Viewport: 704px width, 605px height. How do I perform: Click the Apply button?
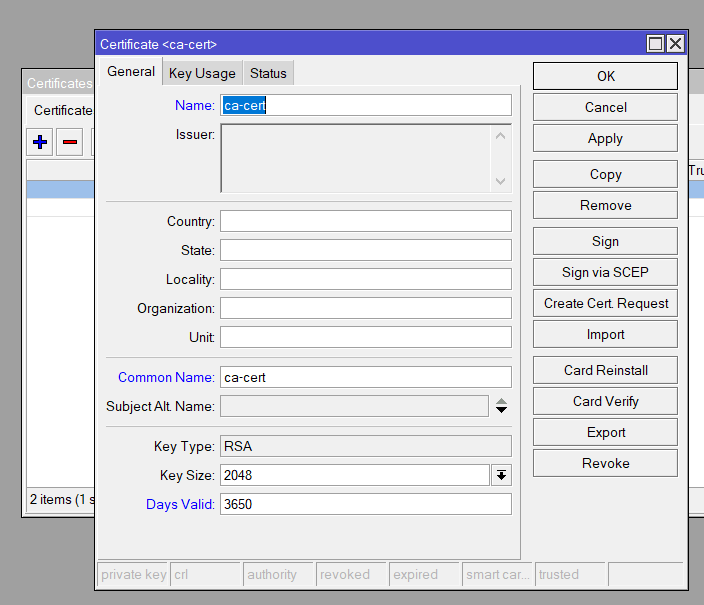click(605, 138)
